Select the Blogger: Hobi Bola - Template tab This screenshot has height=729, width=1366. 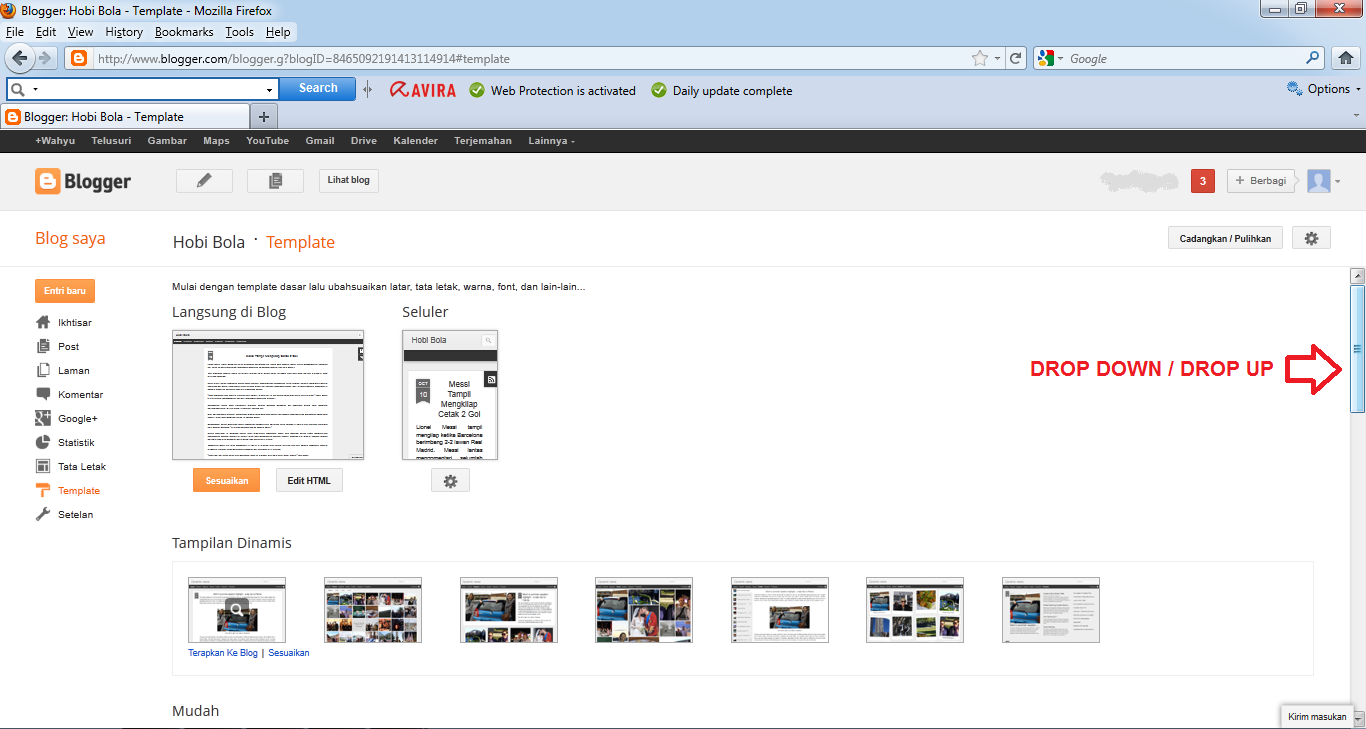pyautogui.click(x=125, y=117)
